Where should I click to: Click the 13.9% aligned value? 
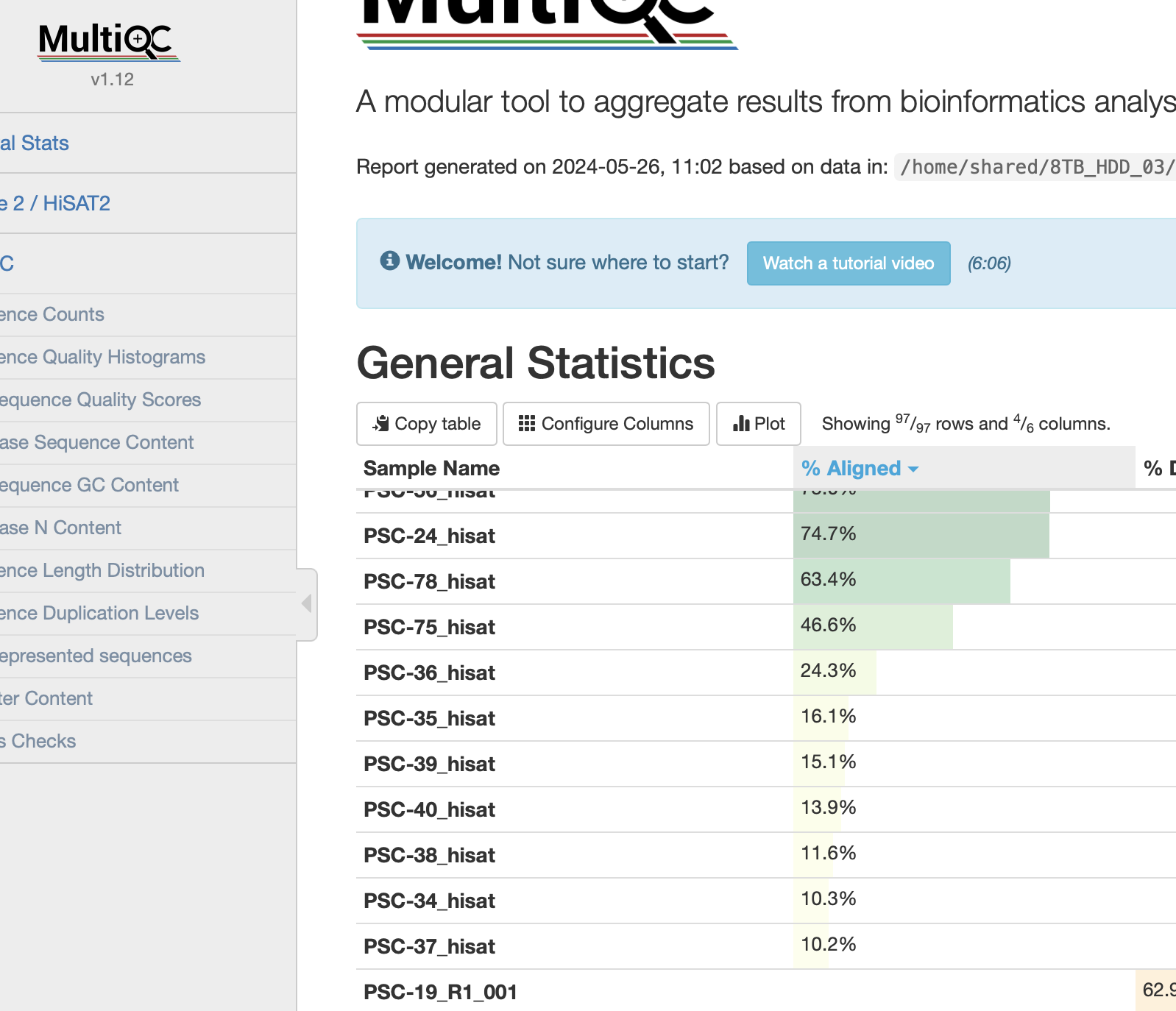point(828,807)
